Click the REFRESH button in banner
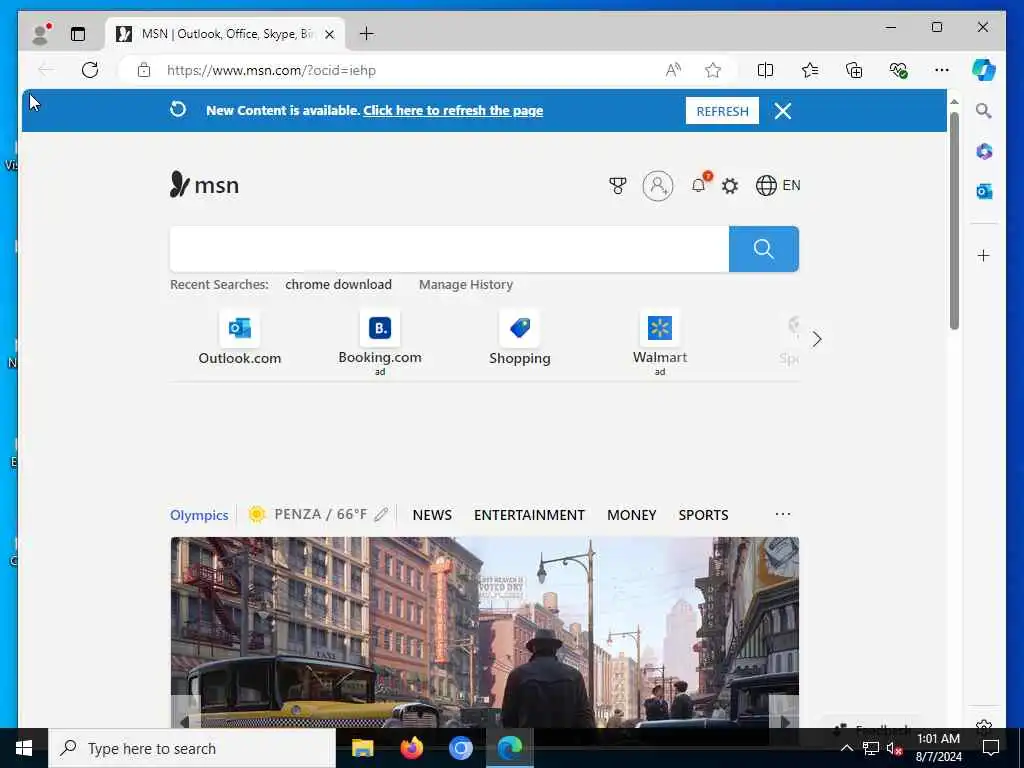This screenshot has height=768, width=1024. click(x=722, y=111)
